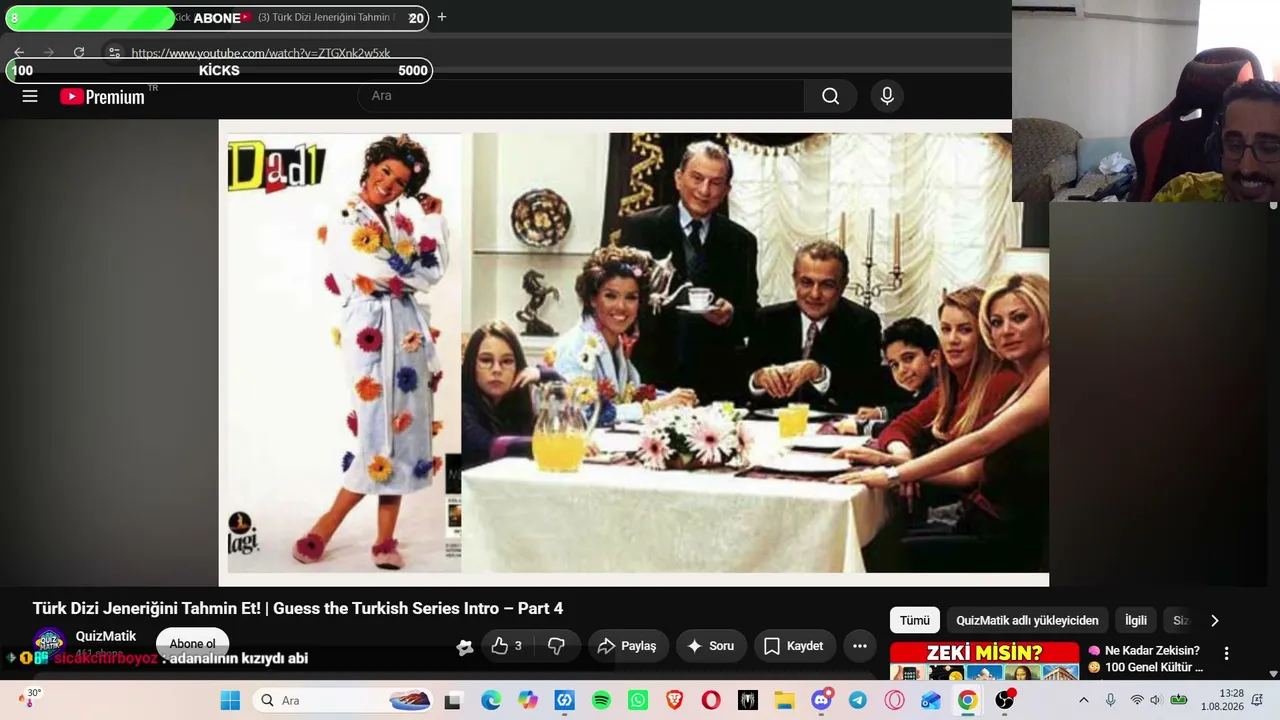This screenshot has width=1280, height=720.
Task: Open volume control in system tray
Action: point(1156,700)
